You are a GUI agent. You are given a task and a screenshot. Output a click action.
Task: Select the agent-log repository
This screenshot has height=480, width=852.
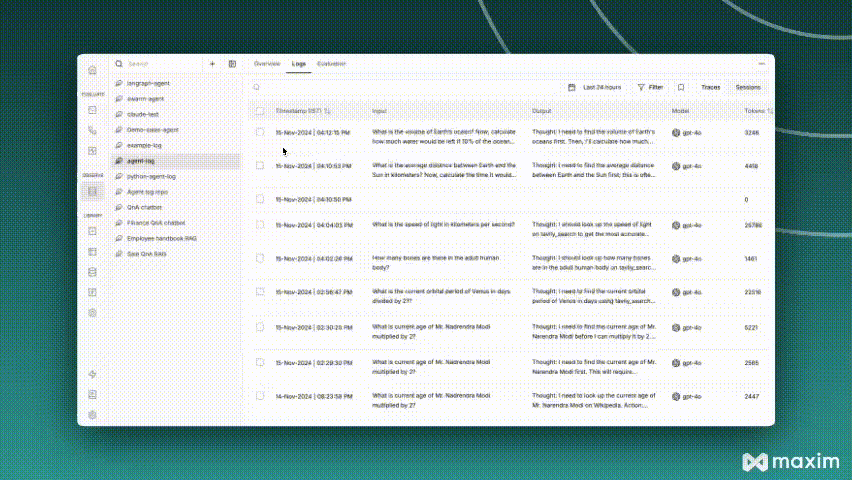176,161
